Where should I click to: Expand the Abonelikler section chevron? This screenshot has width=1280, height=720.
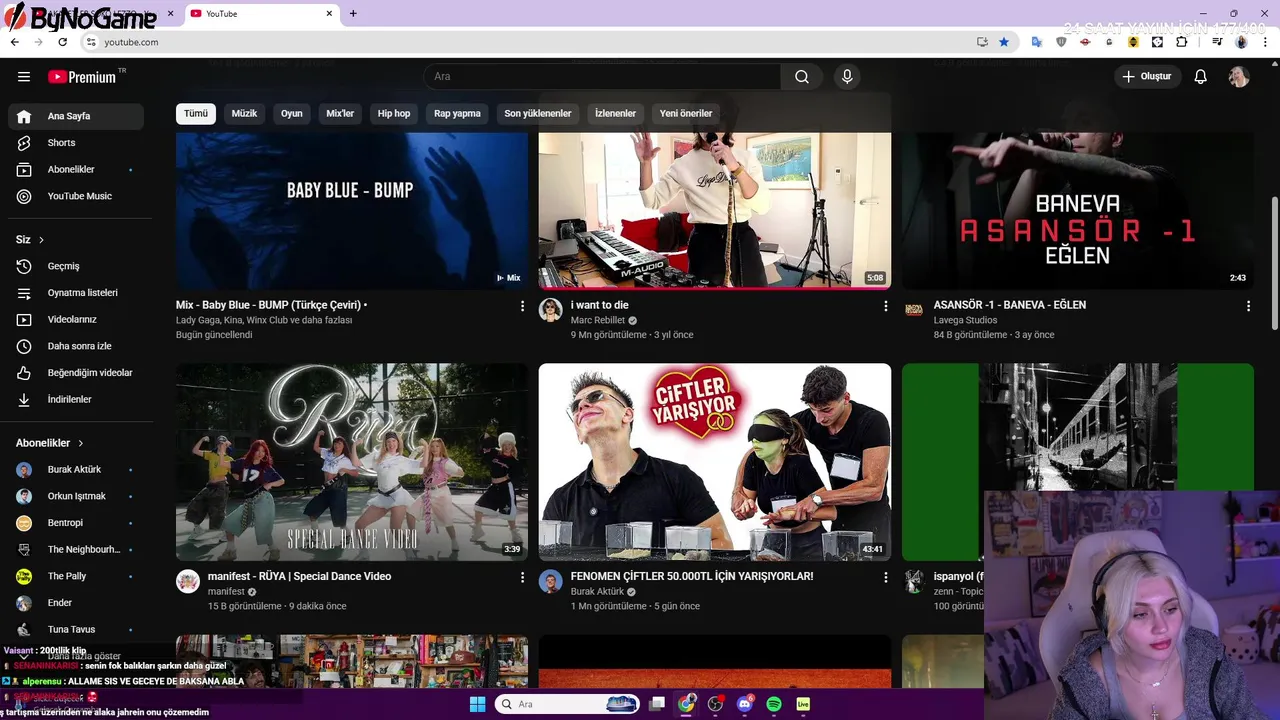[81, 443]
